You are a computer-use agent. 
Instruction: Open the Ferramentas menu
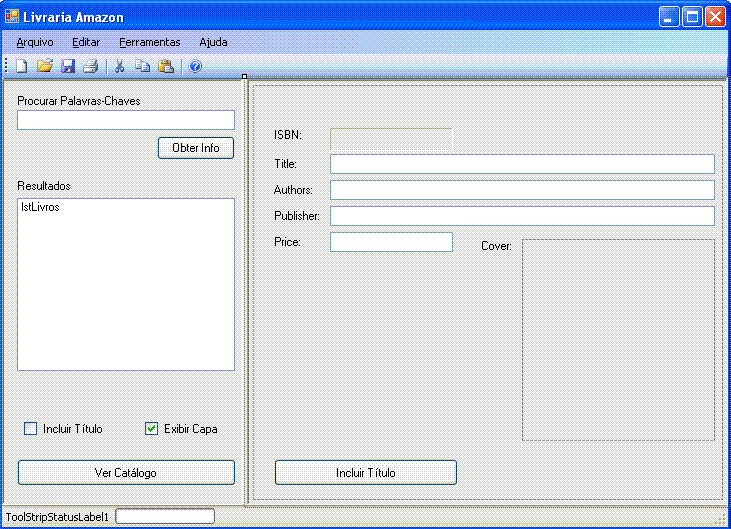[150, 42]
